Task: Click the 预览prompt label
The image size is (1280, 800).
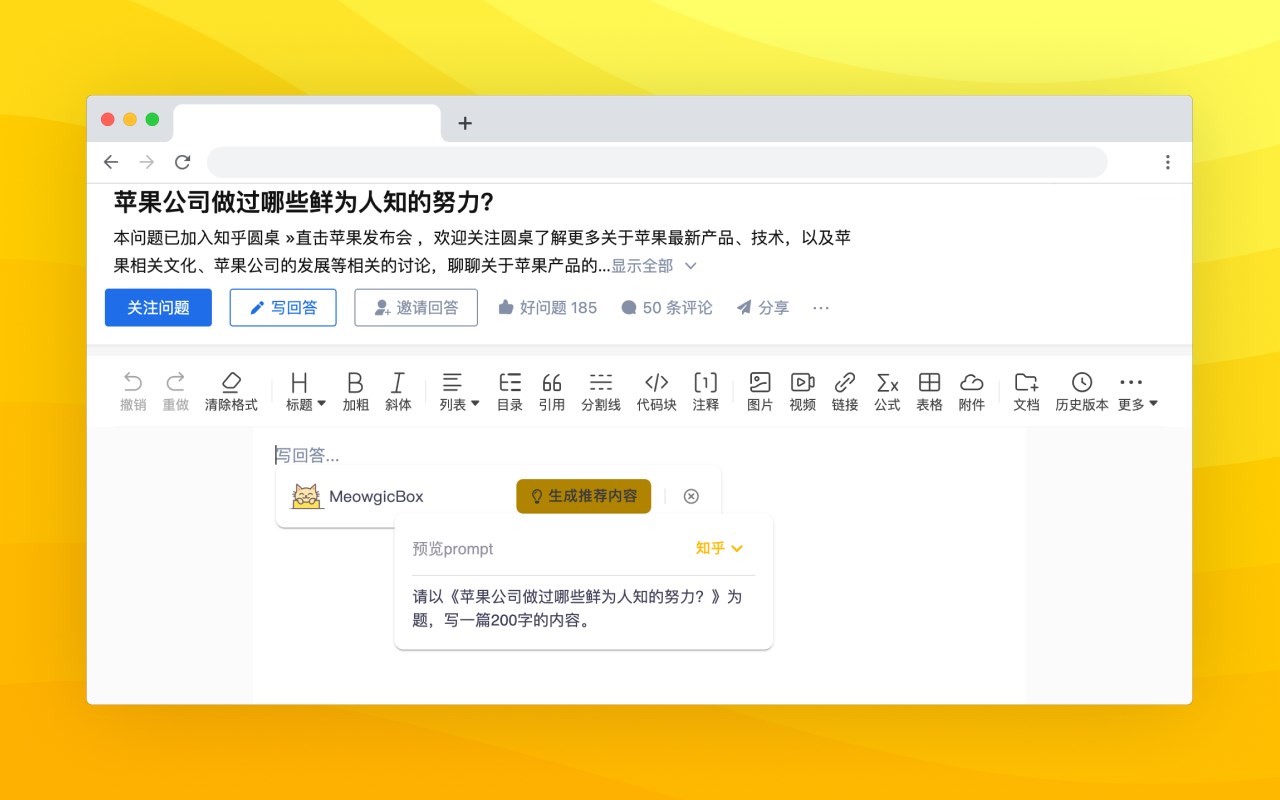Action: [x=453, y=549]
